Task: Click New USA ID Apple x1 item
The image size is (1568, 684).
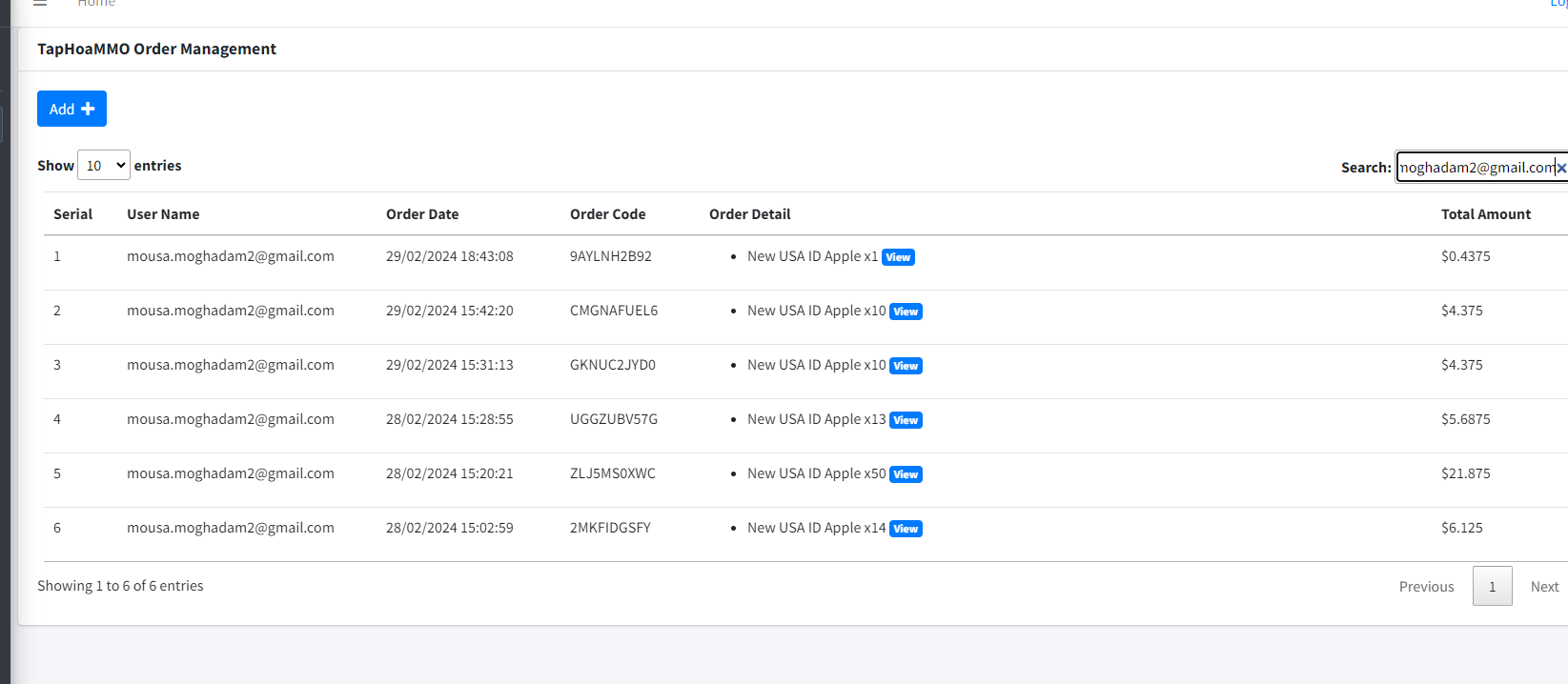Action: click(x=812, y=256)
